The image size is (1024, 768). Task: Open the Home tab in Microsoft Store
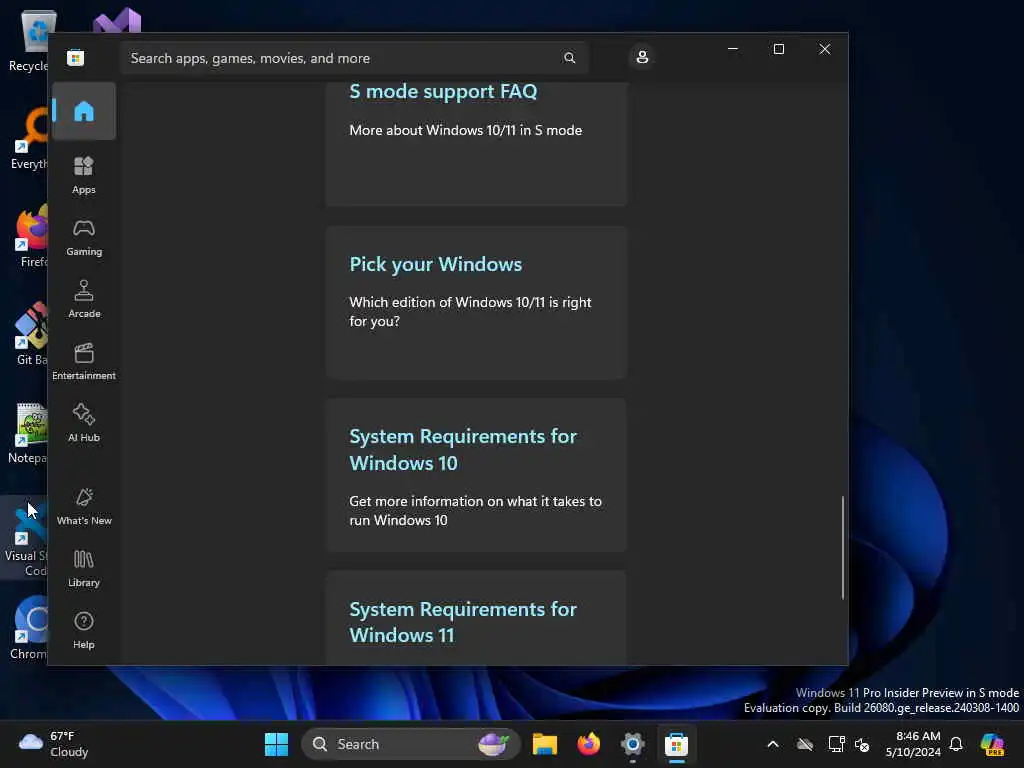[x=84, y=111]
